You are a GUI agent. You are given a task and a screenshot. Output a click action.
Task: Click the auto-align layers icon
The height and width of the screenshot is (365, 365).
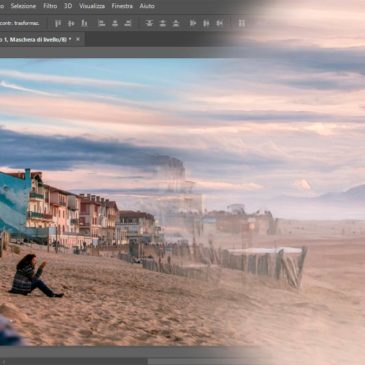point(242,23)
